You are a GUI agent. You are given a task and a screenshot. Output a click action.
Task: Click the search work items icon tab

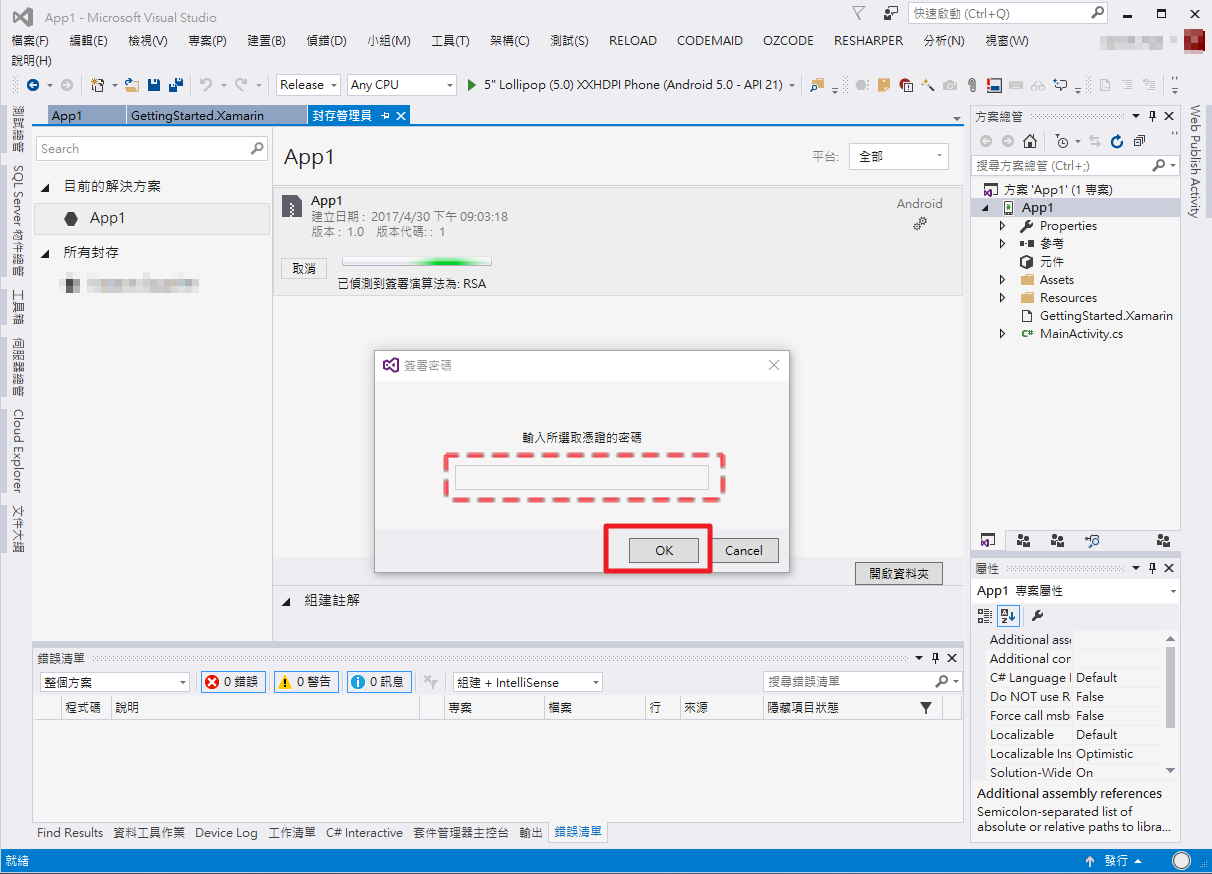(1092, 541)
